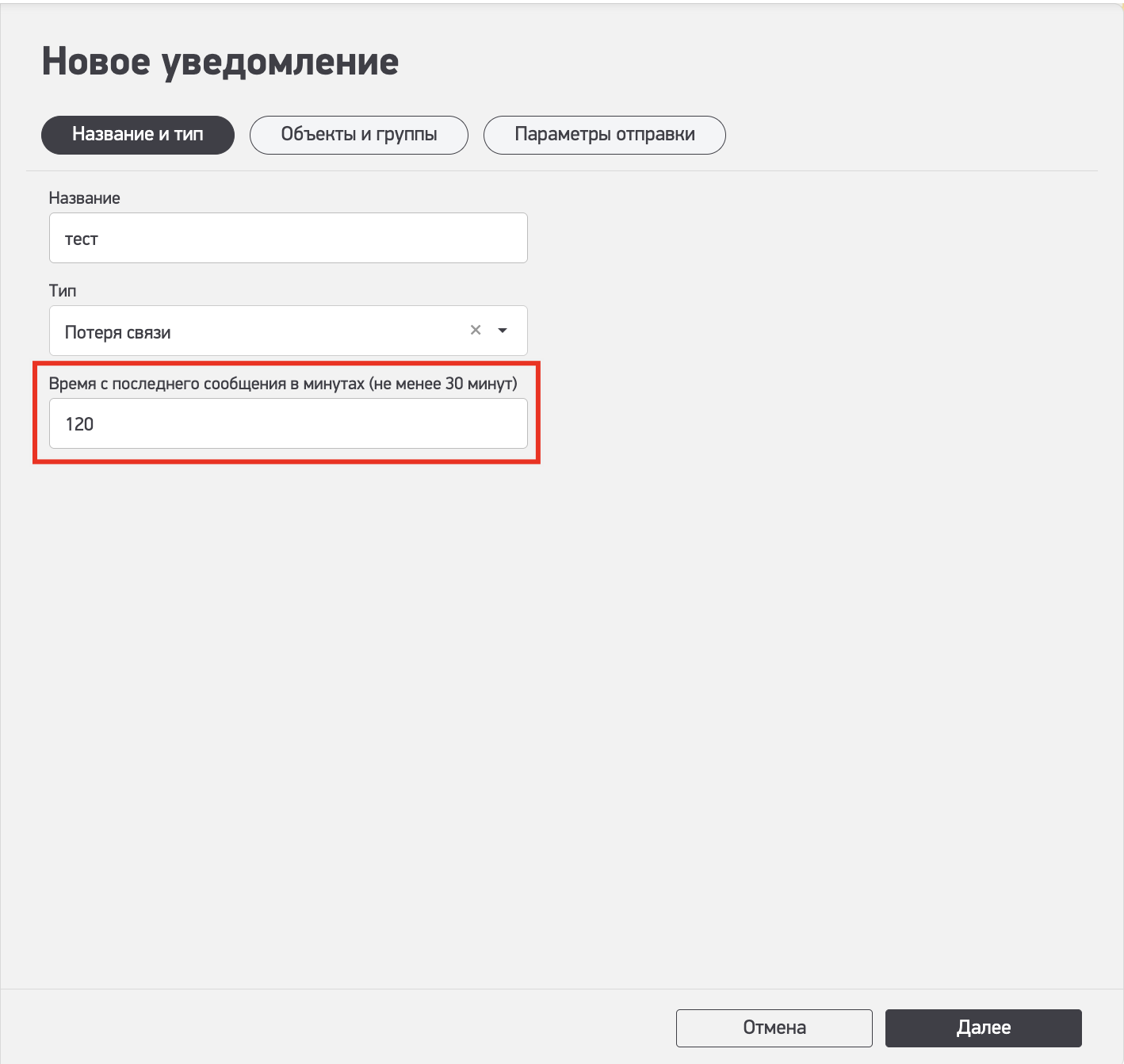Click the '120' value text

tap(79, 424)
